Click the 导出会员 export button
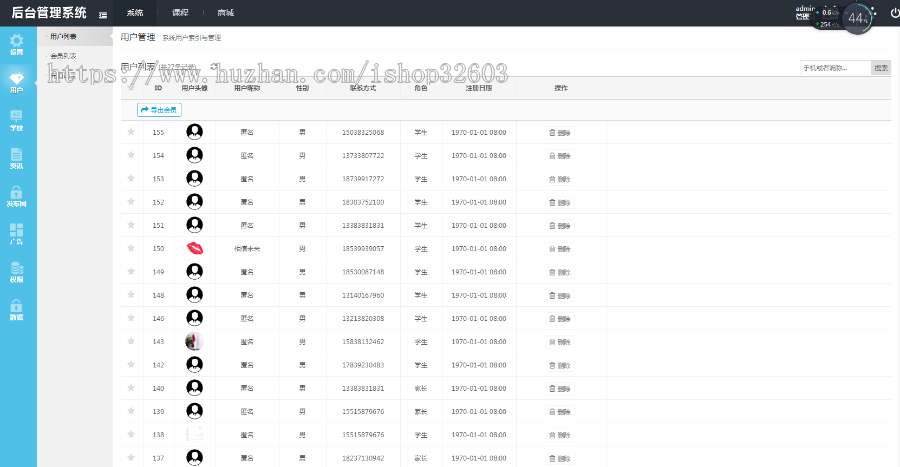The image size is (900, 467). pos(158,110)
